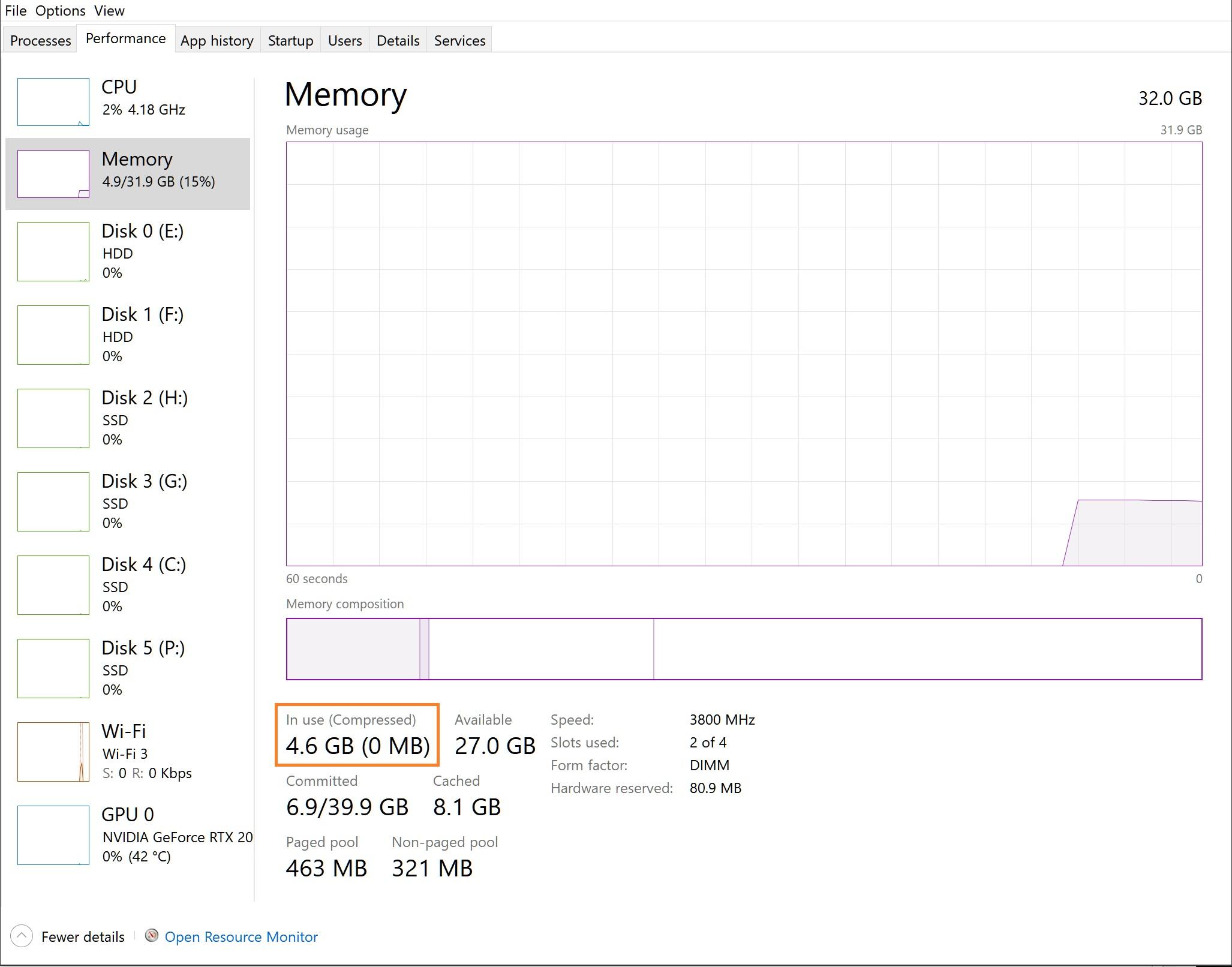This screenshot has width=1232, height=967.
Task: Switch to the App history tab
Action: click(217, 40)
